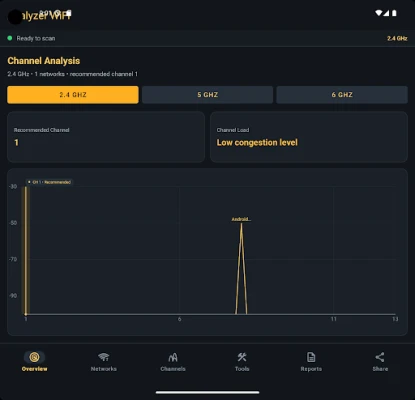This screenshot has width=415, height=400.
Task: Click the Recommended Channel card
Action: click(106, 137)
